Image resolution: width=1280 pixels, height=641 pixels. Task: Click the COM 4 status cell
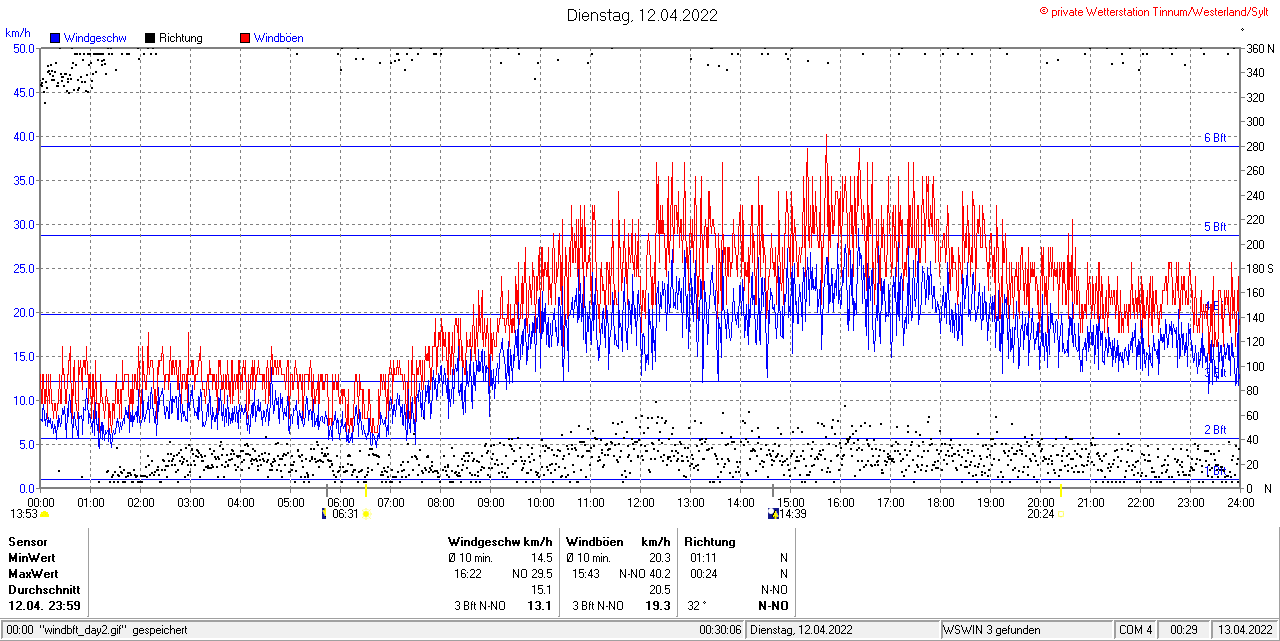pyautogui.click(x=1136, y=630)
